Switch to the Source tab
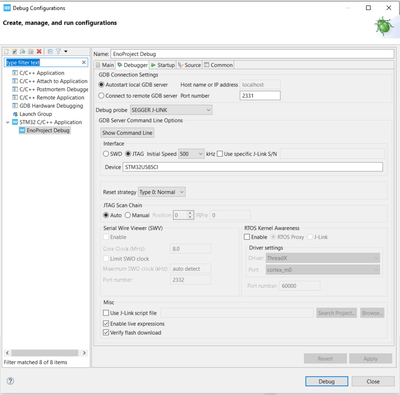The height and width of the screenshot is (395, 400). (x=189, y=65)
